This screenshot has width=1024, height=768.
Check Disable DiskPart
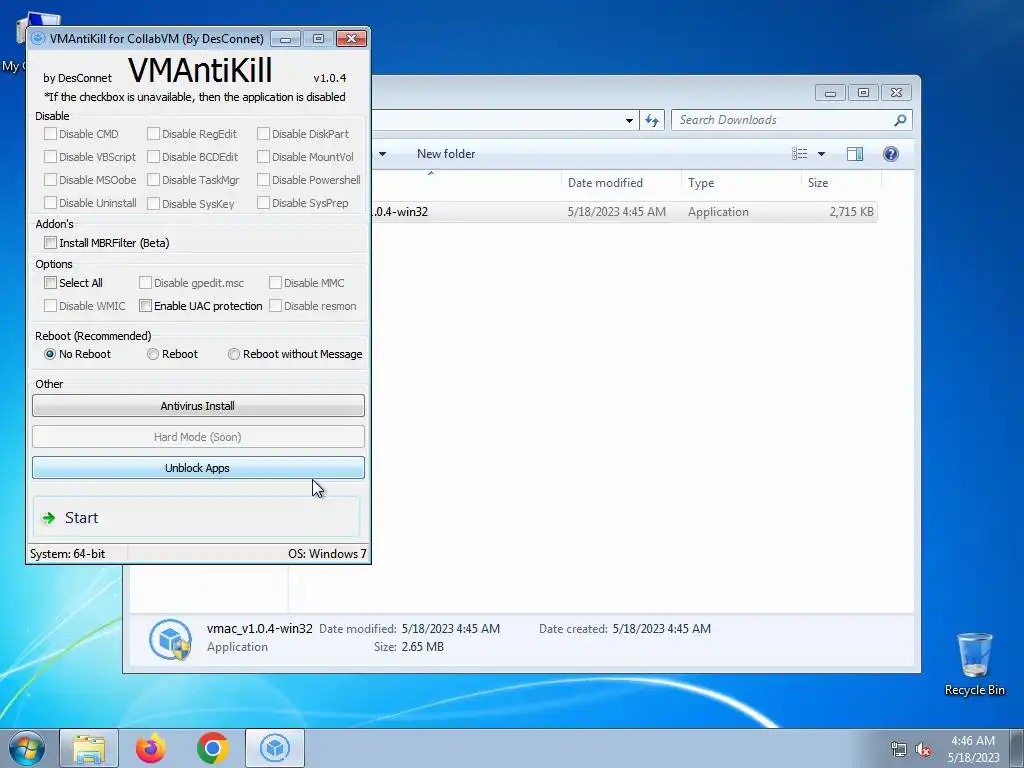click(x=263, y=134)
